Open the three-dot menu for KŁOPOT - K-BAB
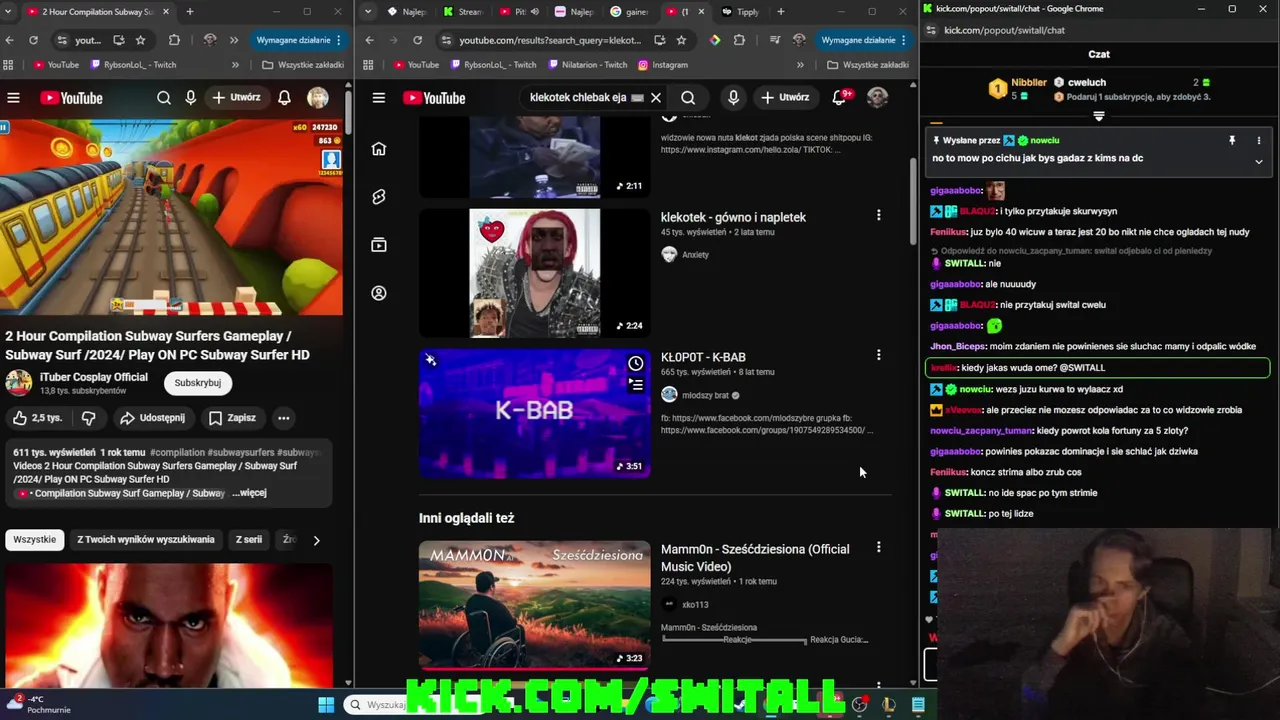The width and height of the screenshot is (1280, 720). coord(878,356)
